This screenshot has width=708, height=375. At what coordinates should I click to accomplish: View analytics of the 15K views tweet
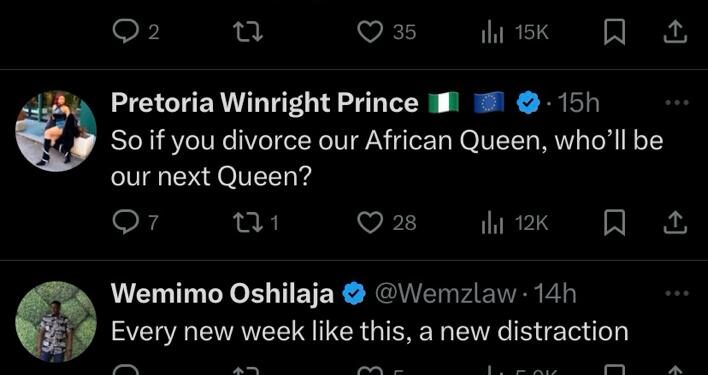(515, 32)
